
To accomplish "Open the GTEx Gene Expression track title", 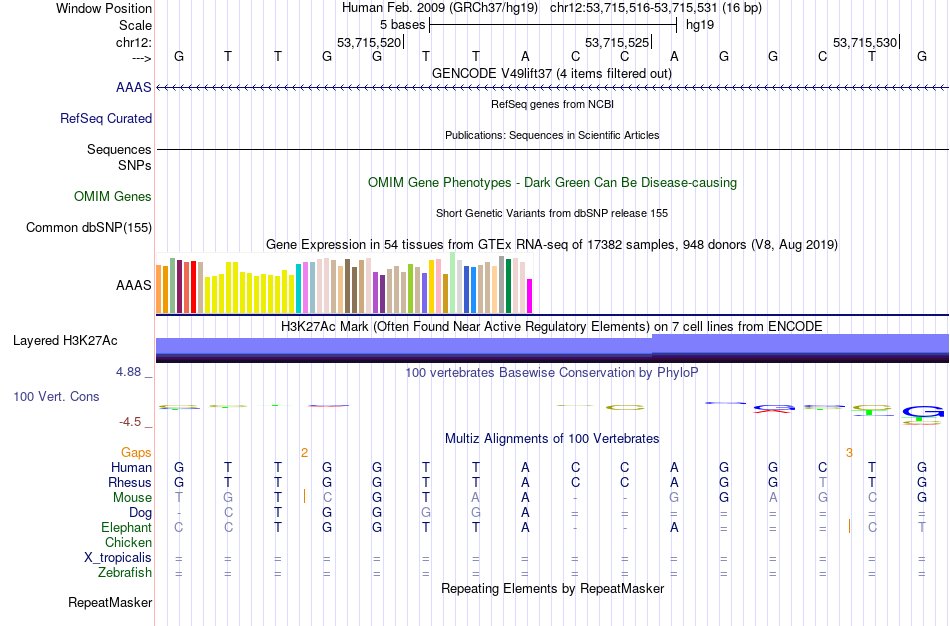I will (x=552, y=244).
